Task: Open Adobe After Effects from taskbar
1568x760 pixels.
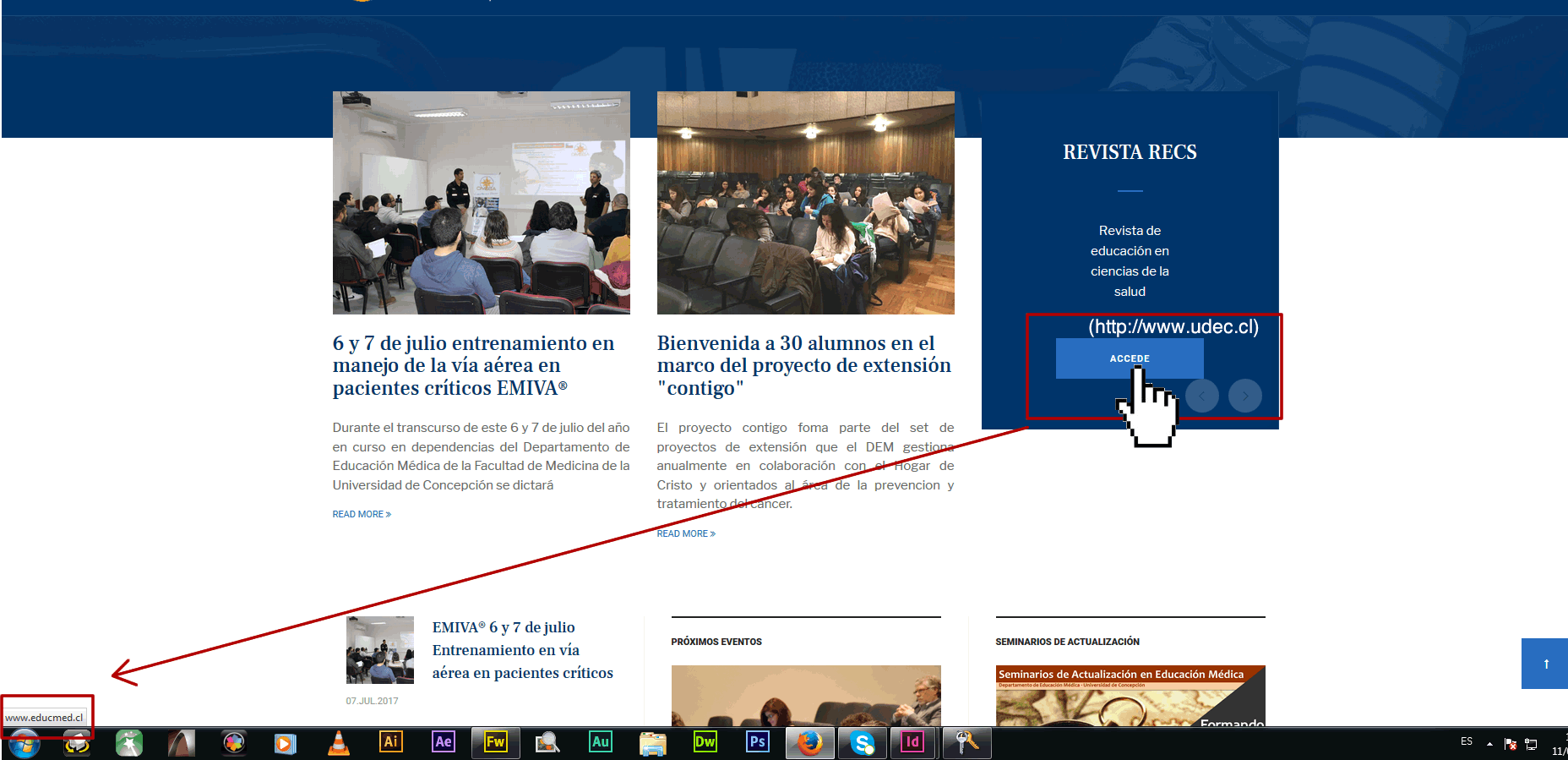Action: click(x=443, y=741)
